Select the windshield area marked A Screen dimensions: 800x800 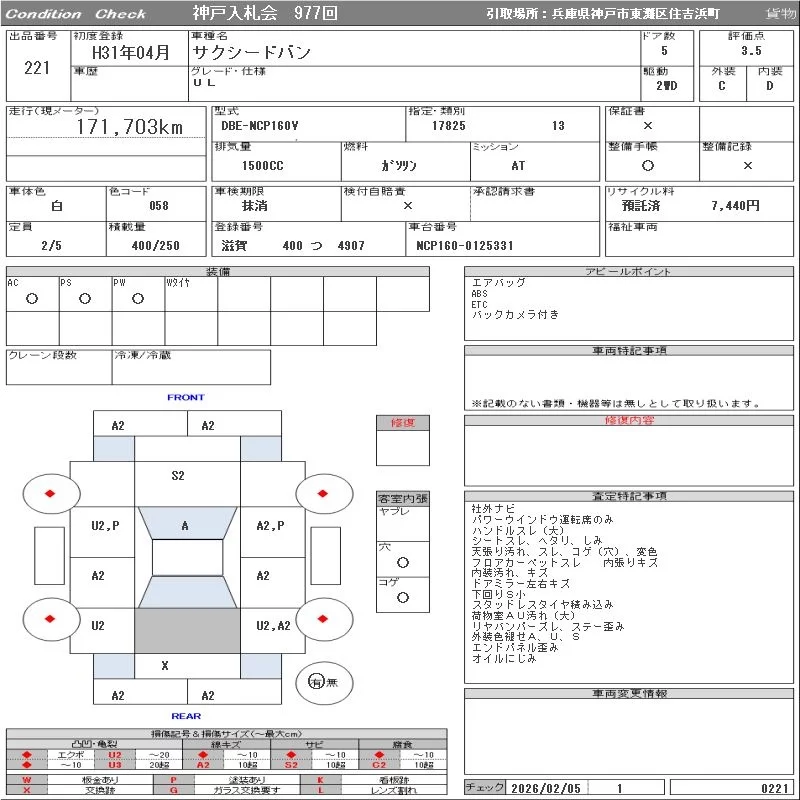point(185,525)
